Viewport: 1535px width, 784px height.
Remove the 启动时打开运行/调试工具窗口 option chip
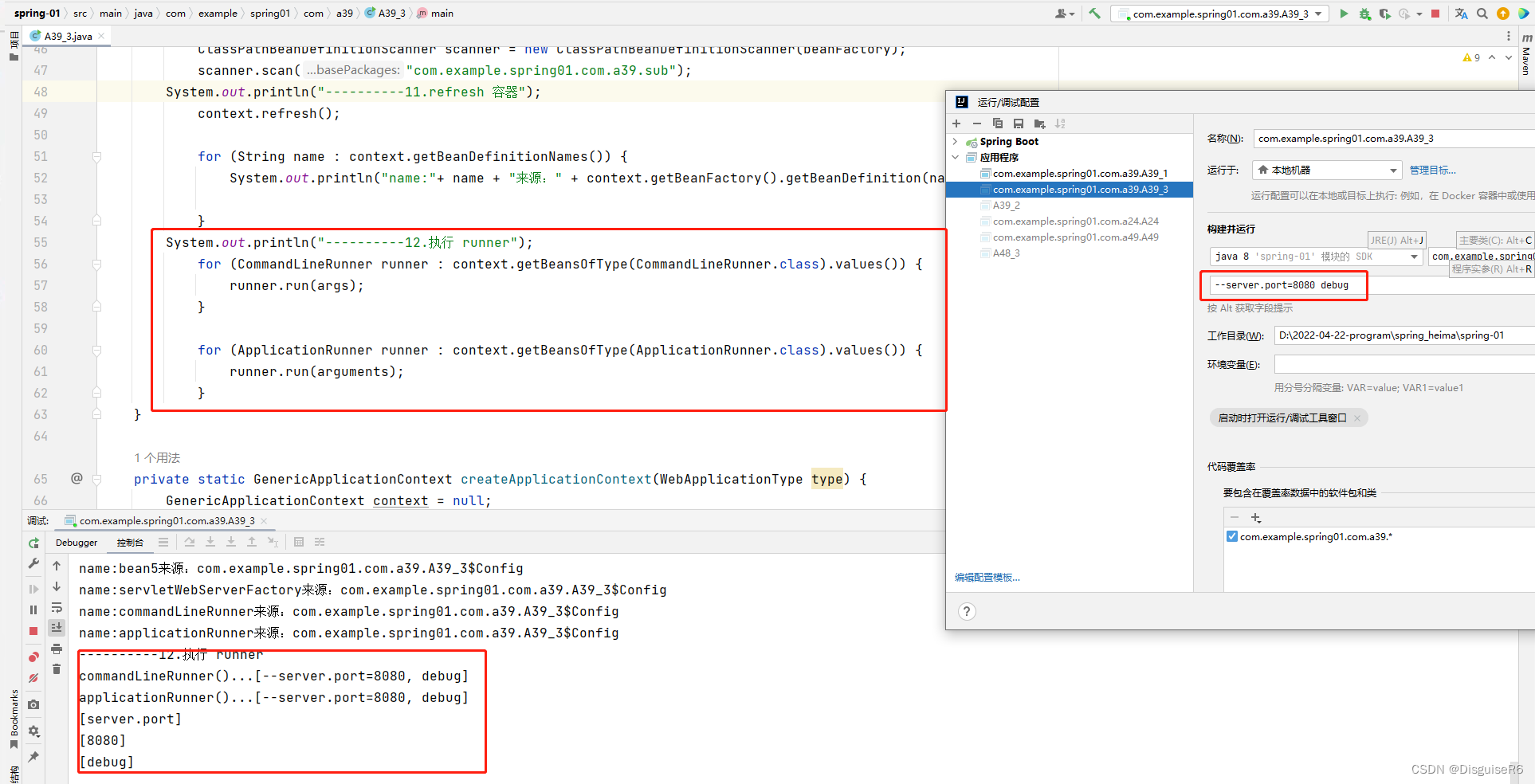(x=1358, y=418)
